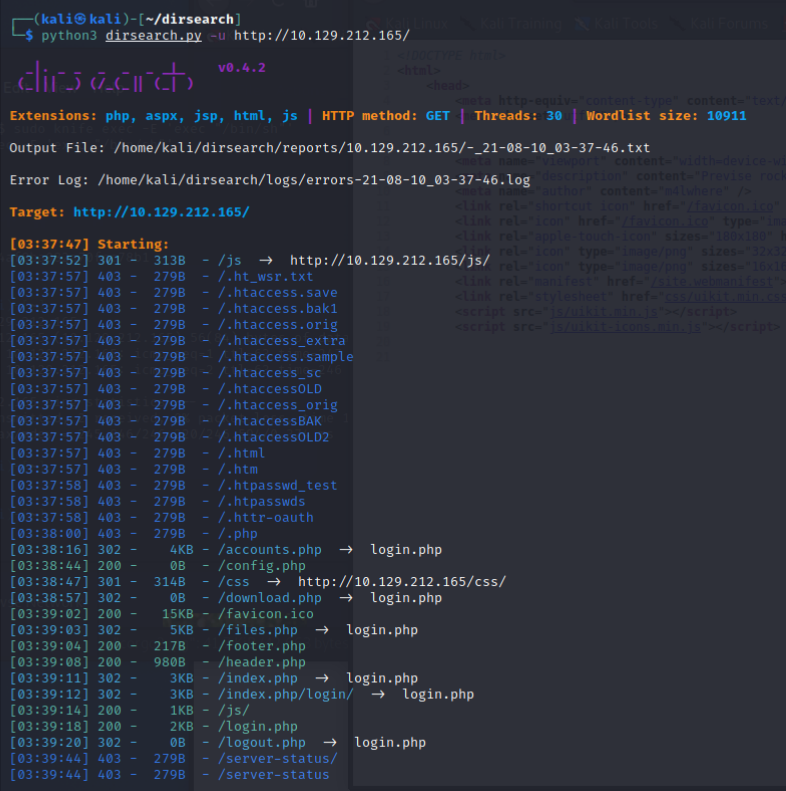Click the Output File report path
786x791 pixels.
pos(383,147)
